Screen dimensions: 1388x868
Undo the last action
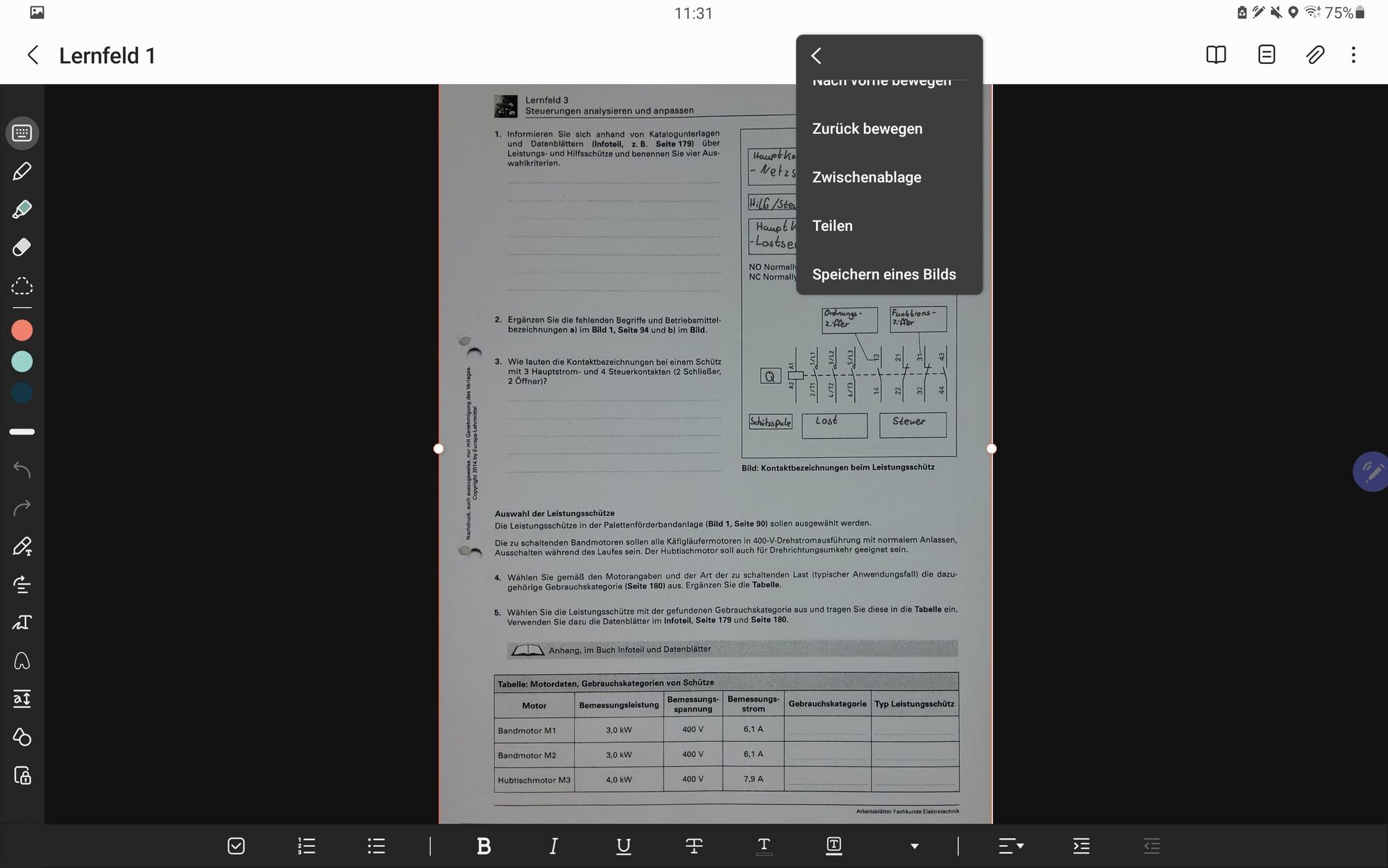[22, 470]
